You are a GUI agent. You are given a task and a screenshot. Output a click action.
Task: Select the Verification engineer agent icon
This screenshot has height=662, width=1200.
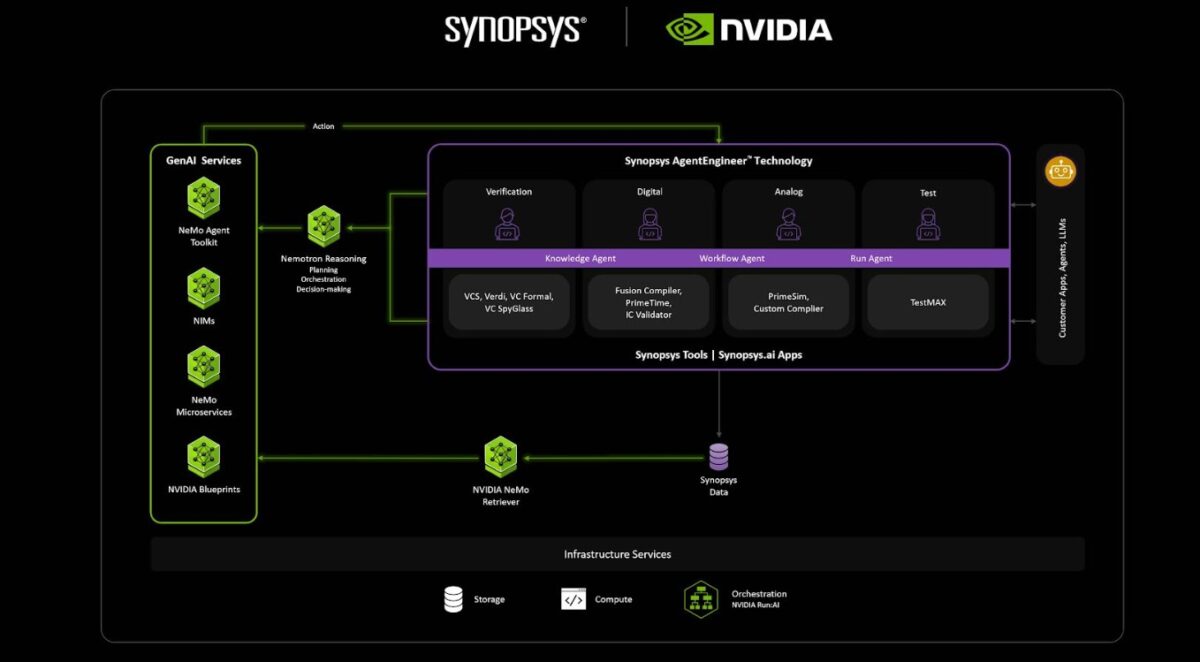coord(508,225)
